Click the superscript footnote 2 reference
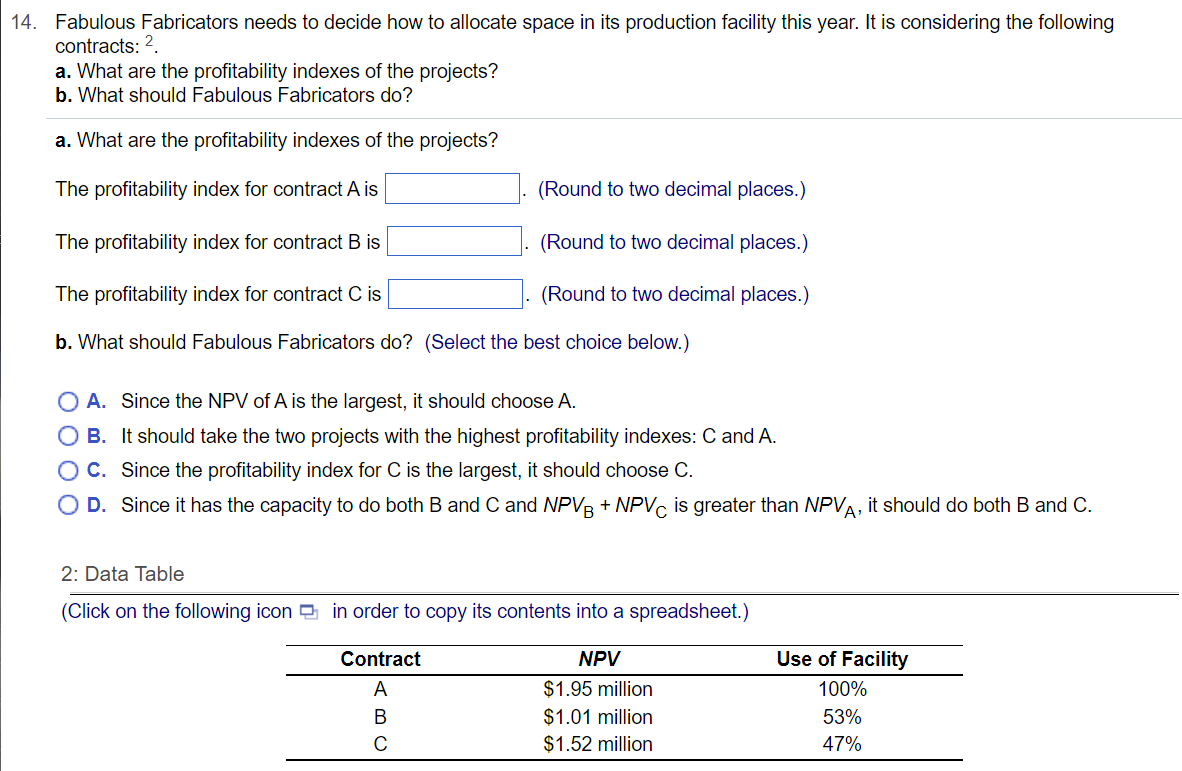 (147, 40)
